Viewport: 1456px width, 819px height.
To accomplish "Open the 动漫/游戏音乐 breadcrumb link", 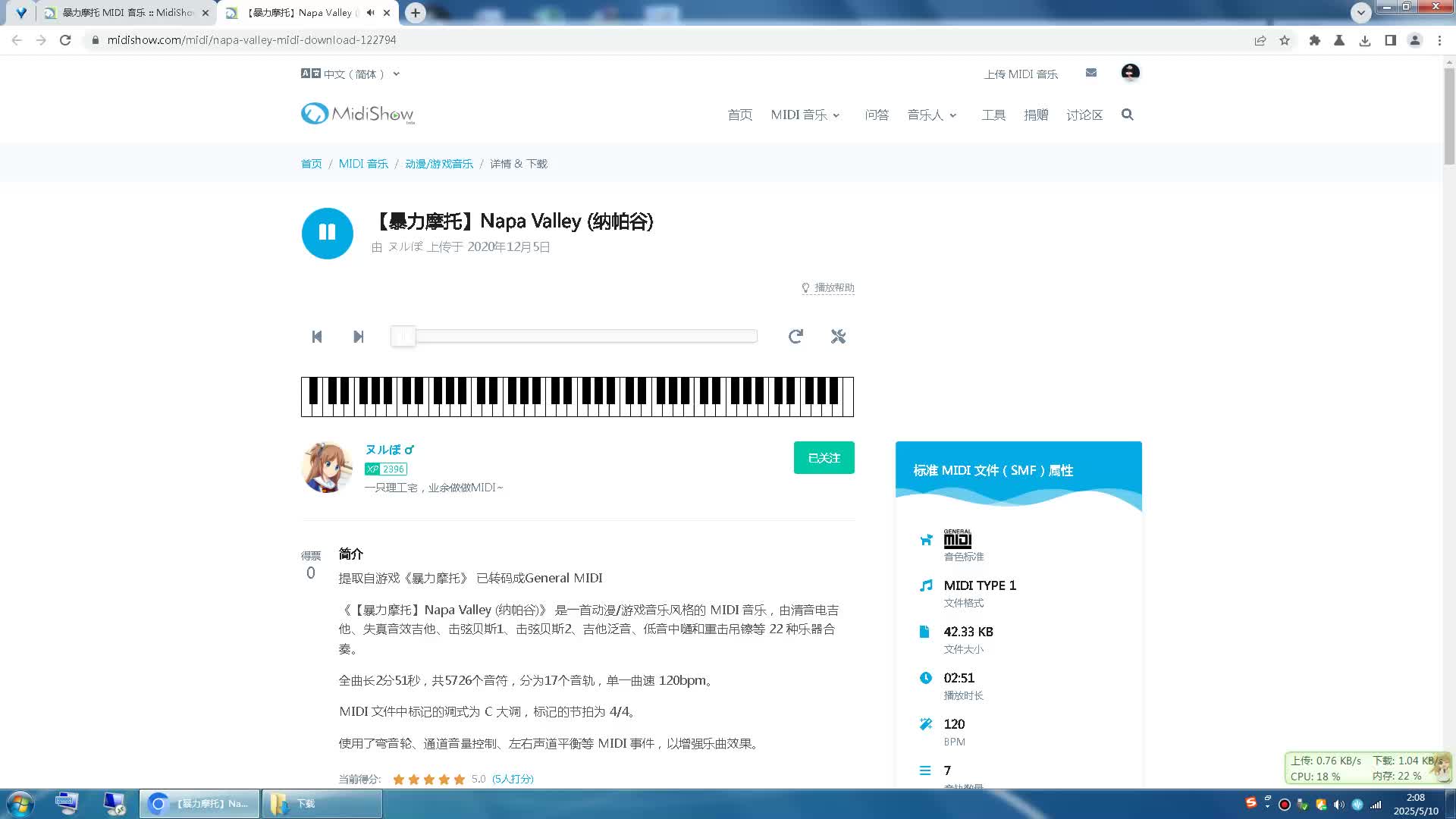I will click(x=438, y=163).
